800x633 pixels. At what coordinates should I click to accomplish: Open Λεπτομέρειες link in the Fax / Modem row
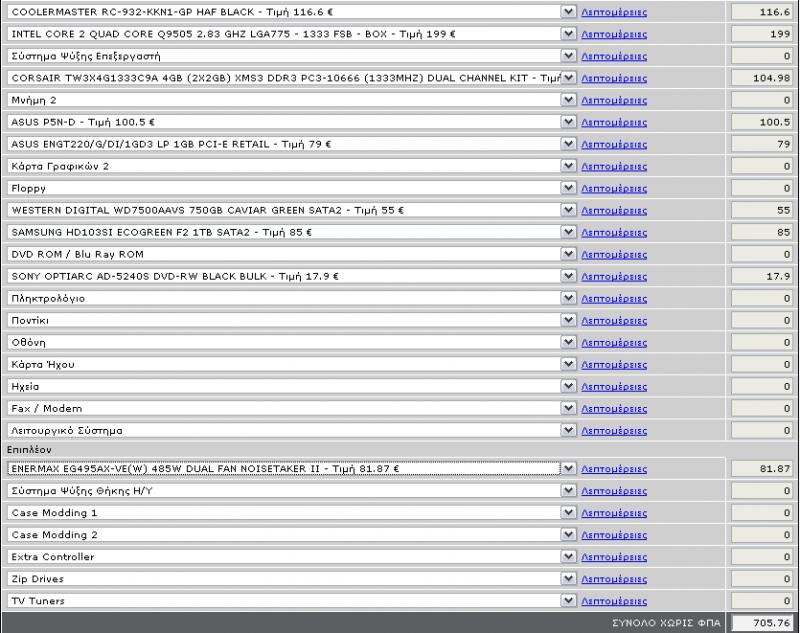coord(614,409)
